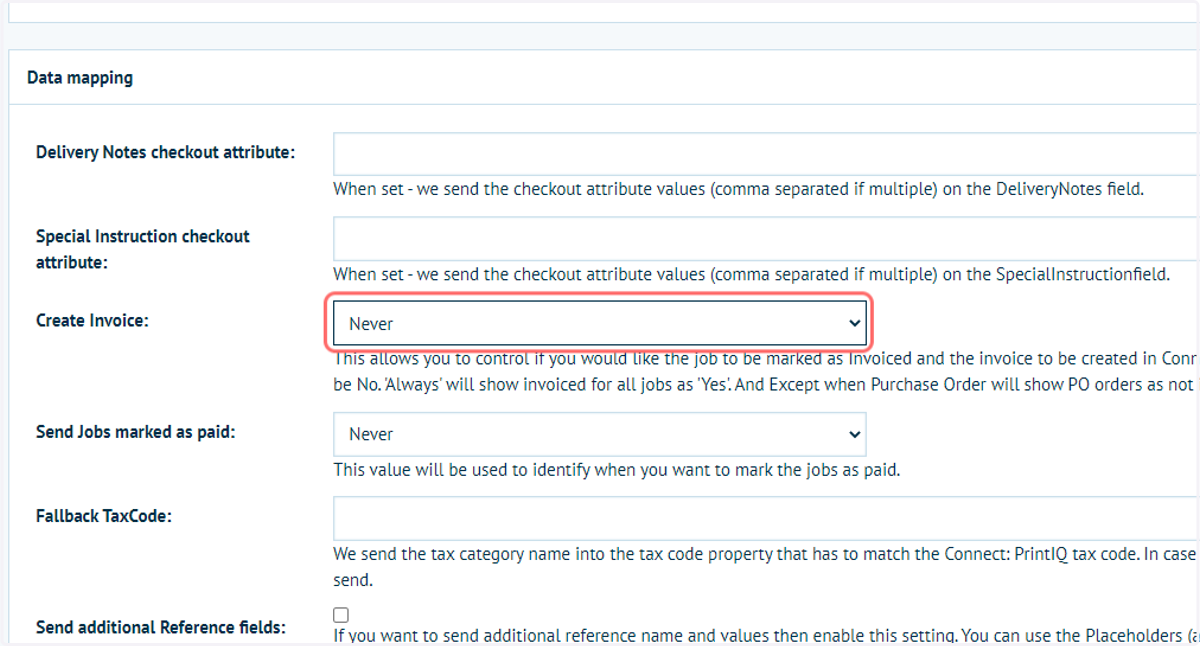The width and height of the screenshot is (1200, 646).
Task: Click the Send additional Reference fields label
Action: (161, 627)
